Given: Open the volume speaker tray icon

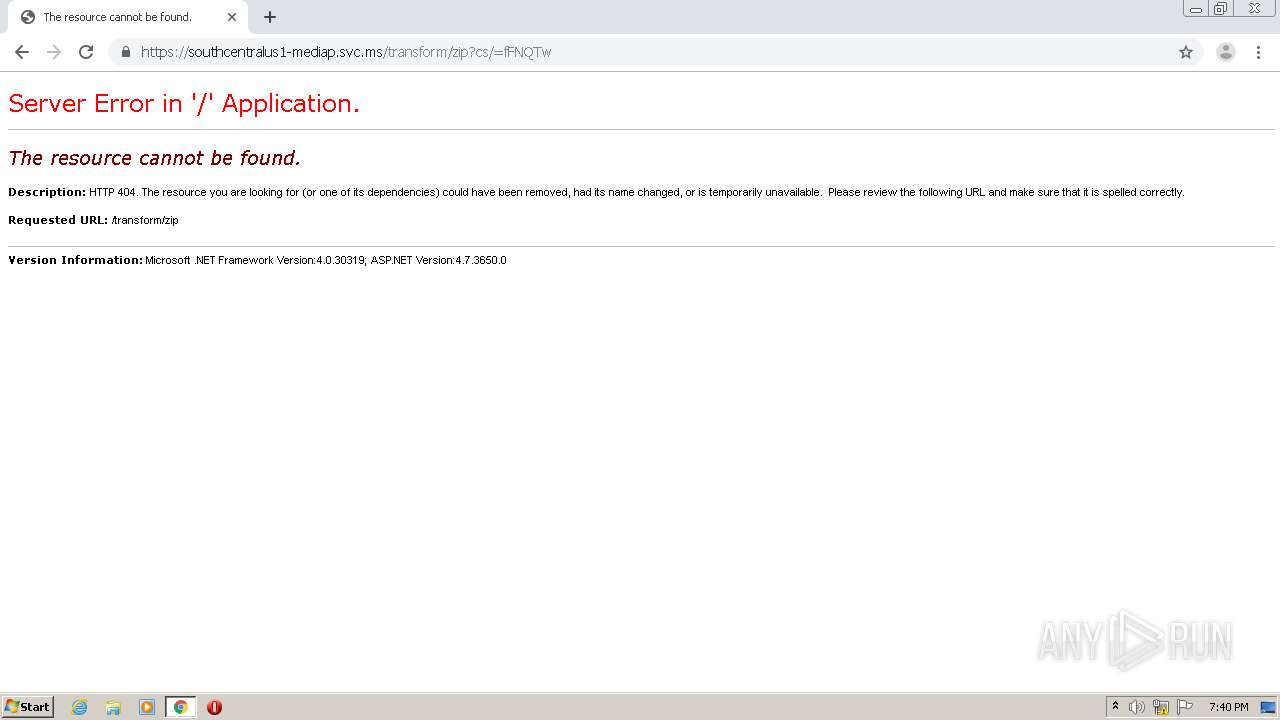Looking at the screenshot, I should tap(1137, 707).
